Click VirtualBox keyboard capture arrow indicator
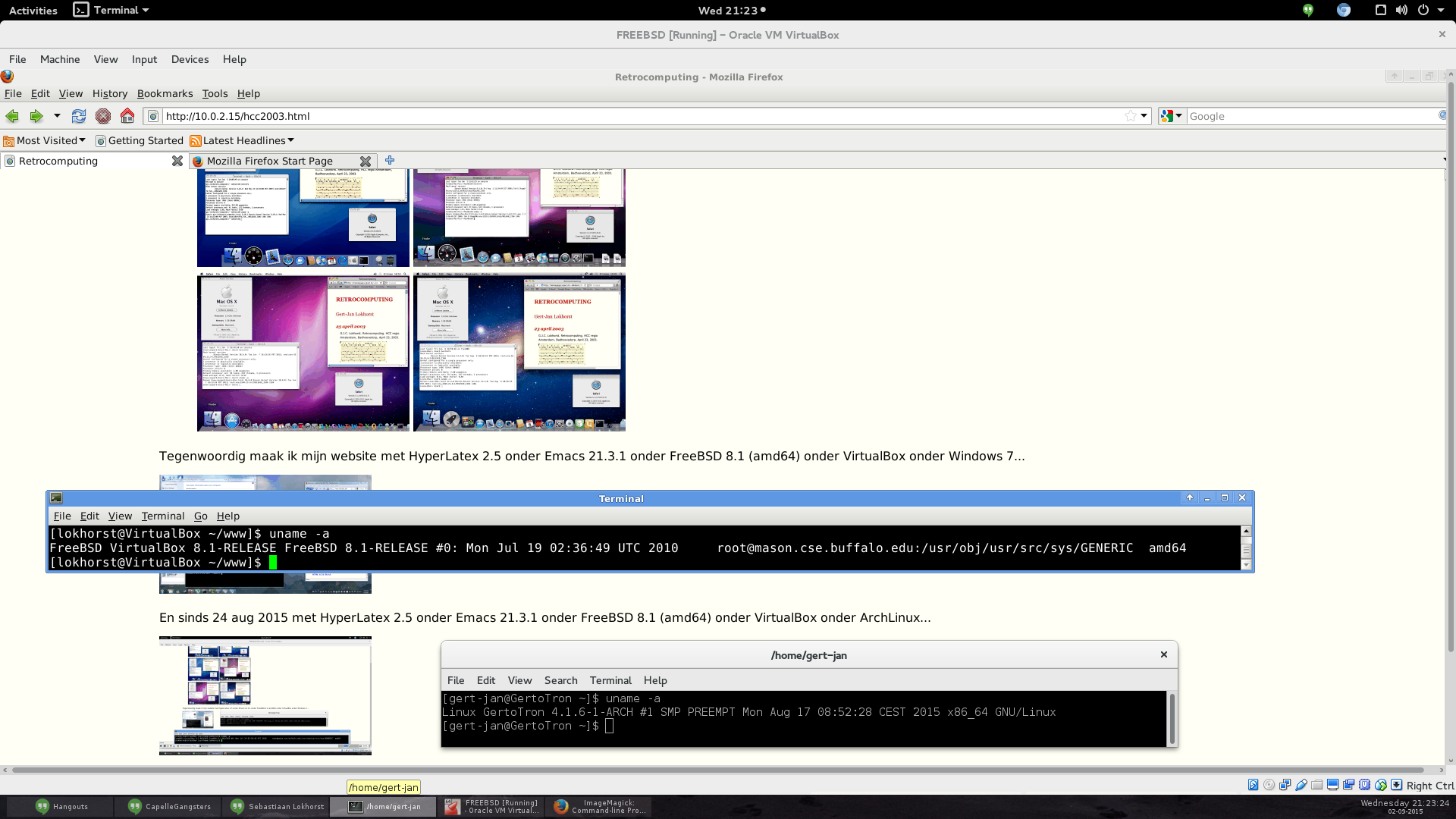 coord(1397,785)
